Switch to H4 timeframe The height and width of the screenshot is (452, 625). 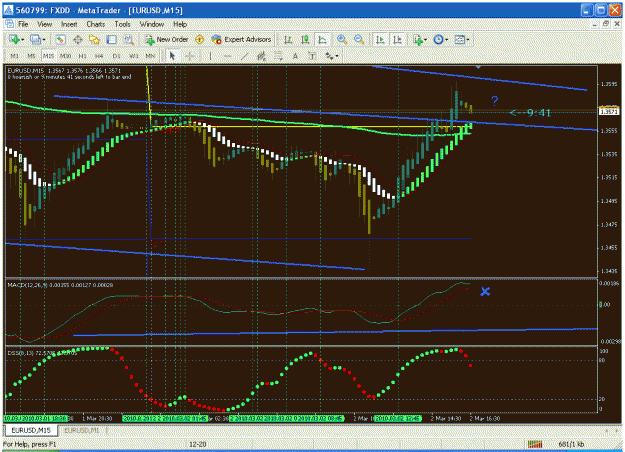[x=99, y=56]
